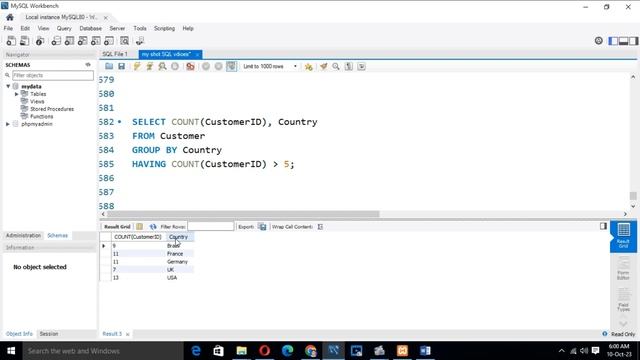Collapse the mydata schema
Image resolution: width=640 pixels, height=360 pixels.
coord(8,86)
